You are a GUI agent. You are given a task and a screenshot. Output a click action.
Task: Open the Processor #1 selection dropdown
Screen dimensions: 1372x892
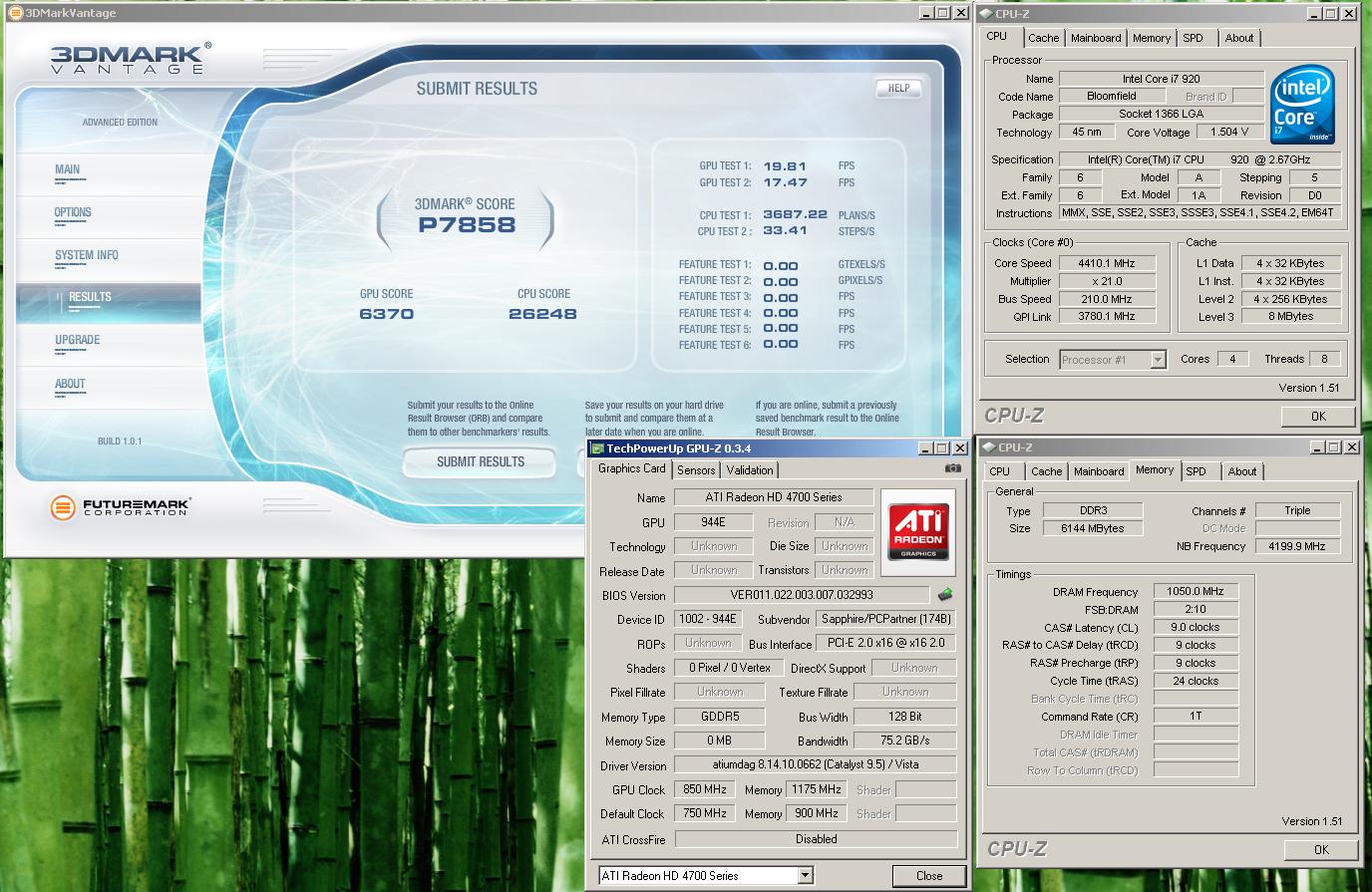click(1158, 360)
